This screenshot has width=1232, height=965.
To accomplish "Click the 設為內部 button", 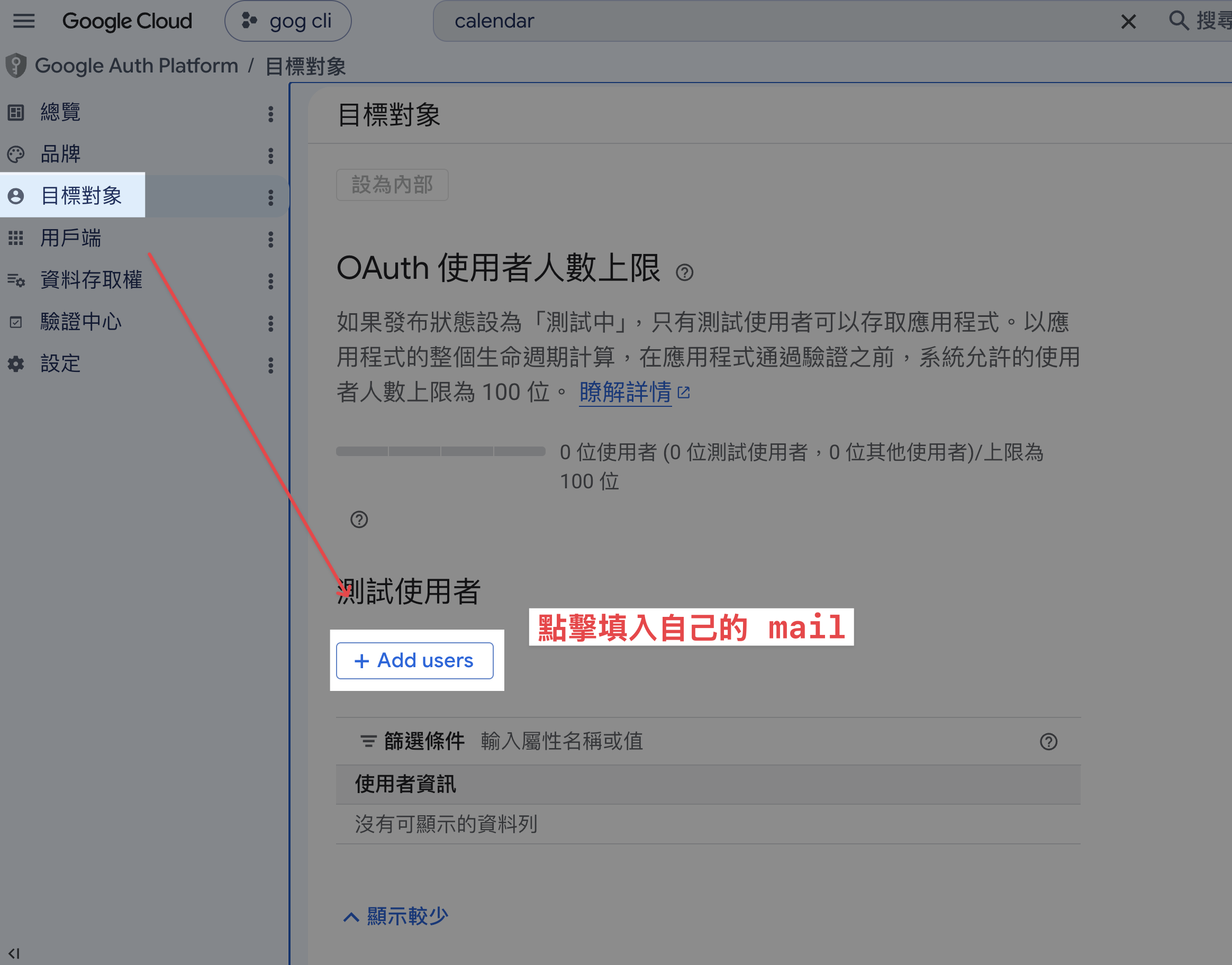I will (x=392, y=185).
